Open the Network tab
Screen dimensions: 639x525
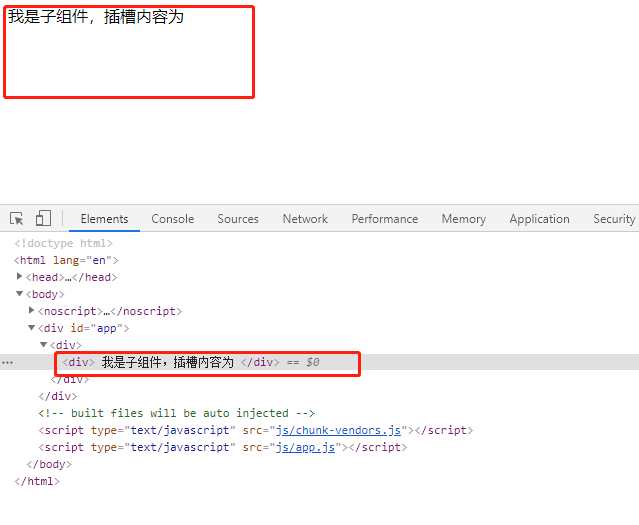[305, 219]
